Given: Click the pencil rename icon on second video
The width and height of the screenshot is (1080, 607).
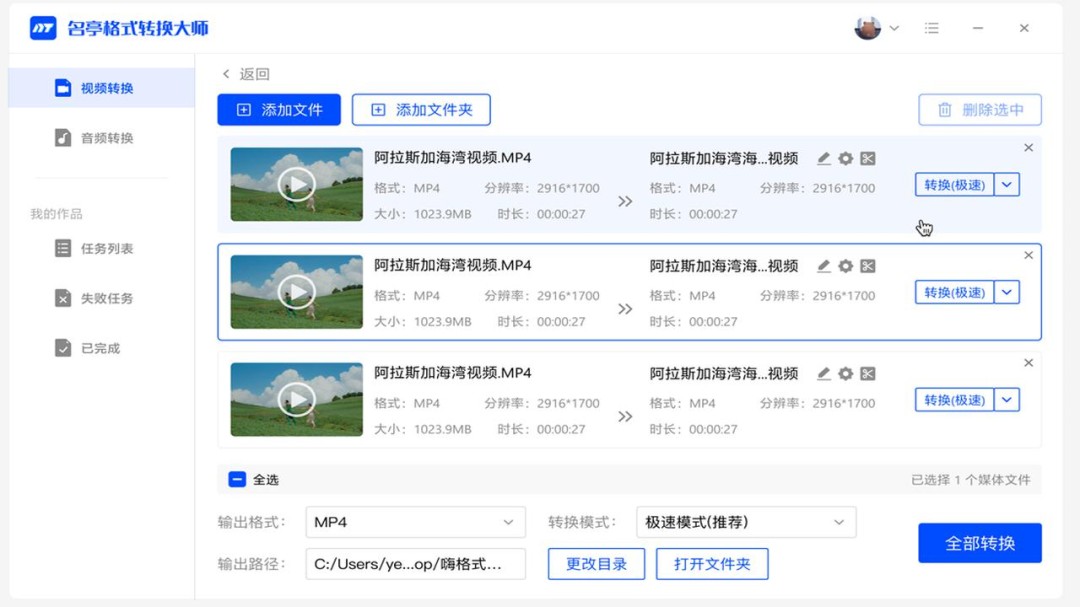Looking at the screenshot, I should coord(824,266).
